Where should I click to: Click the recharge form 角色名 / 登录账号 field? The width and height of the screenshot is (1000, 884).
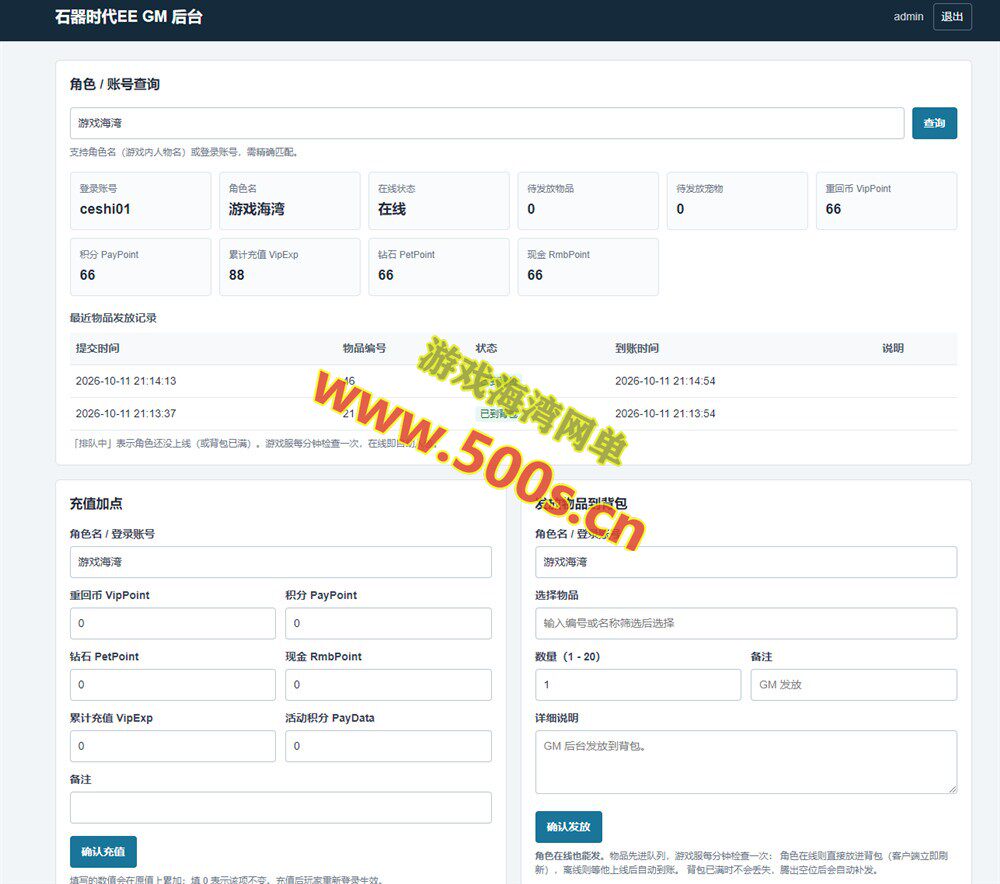281,562
